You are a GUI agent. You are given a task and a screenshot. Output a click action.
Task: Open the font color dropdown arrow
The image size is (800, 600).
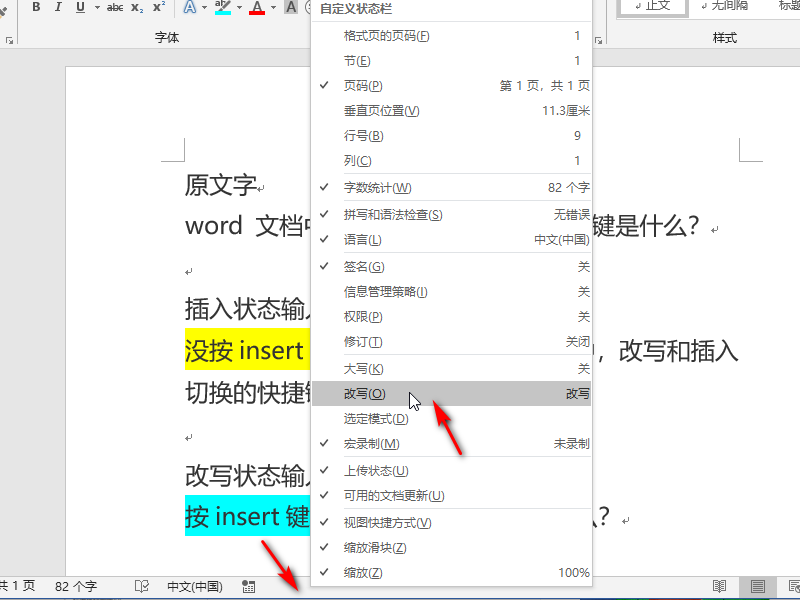click(x=273, y=7)
